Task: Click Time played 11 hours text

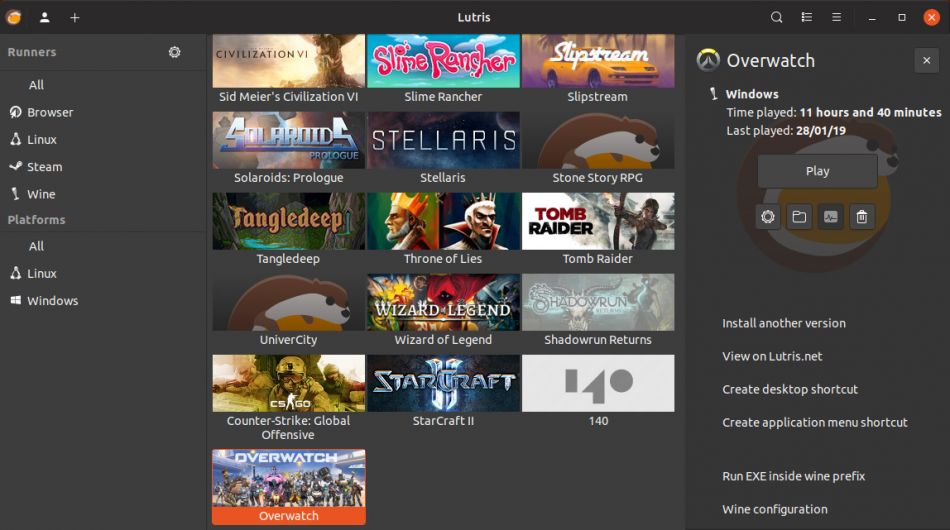Action: click(834, 112)
